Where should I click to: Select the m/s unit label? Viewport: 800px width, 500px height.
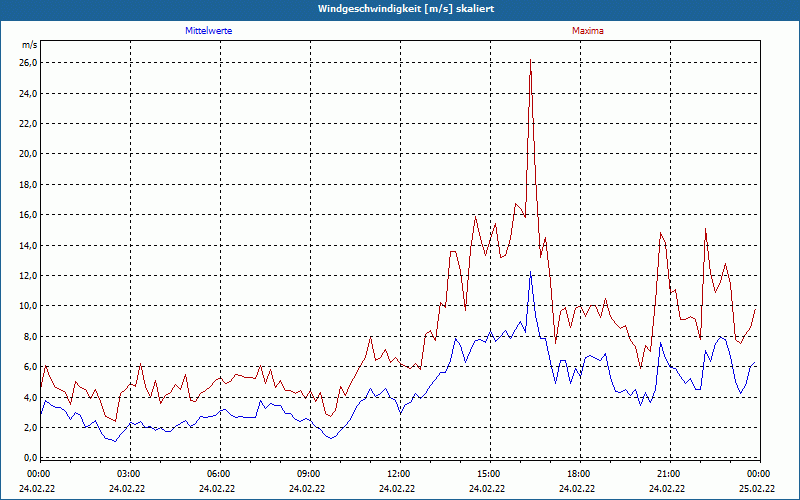[x=30, y=45]
